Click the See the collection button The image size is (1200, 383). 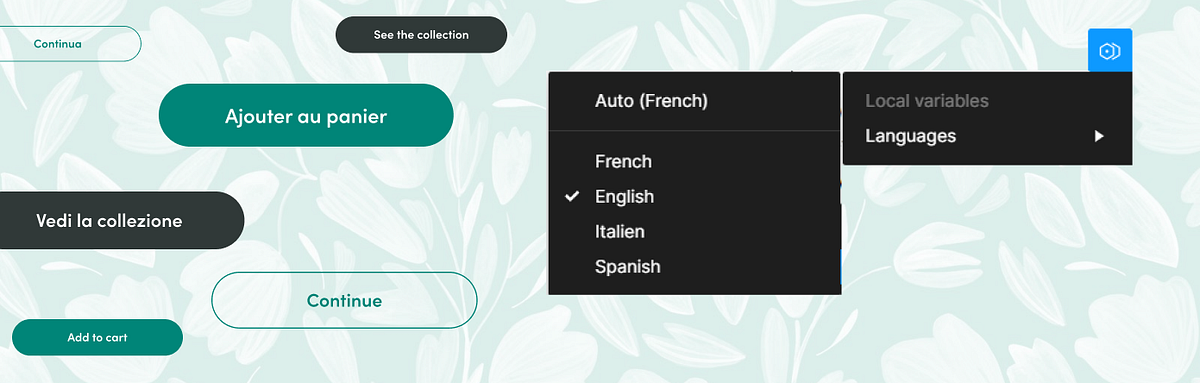421,34
